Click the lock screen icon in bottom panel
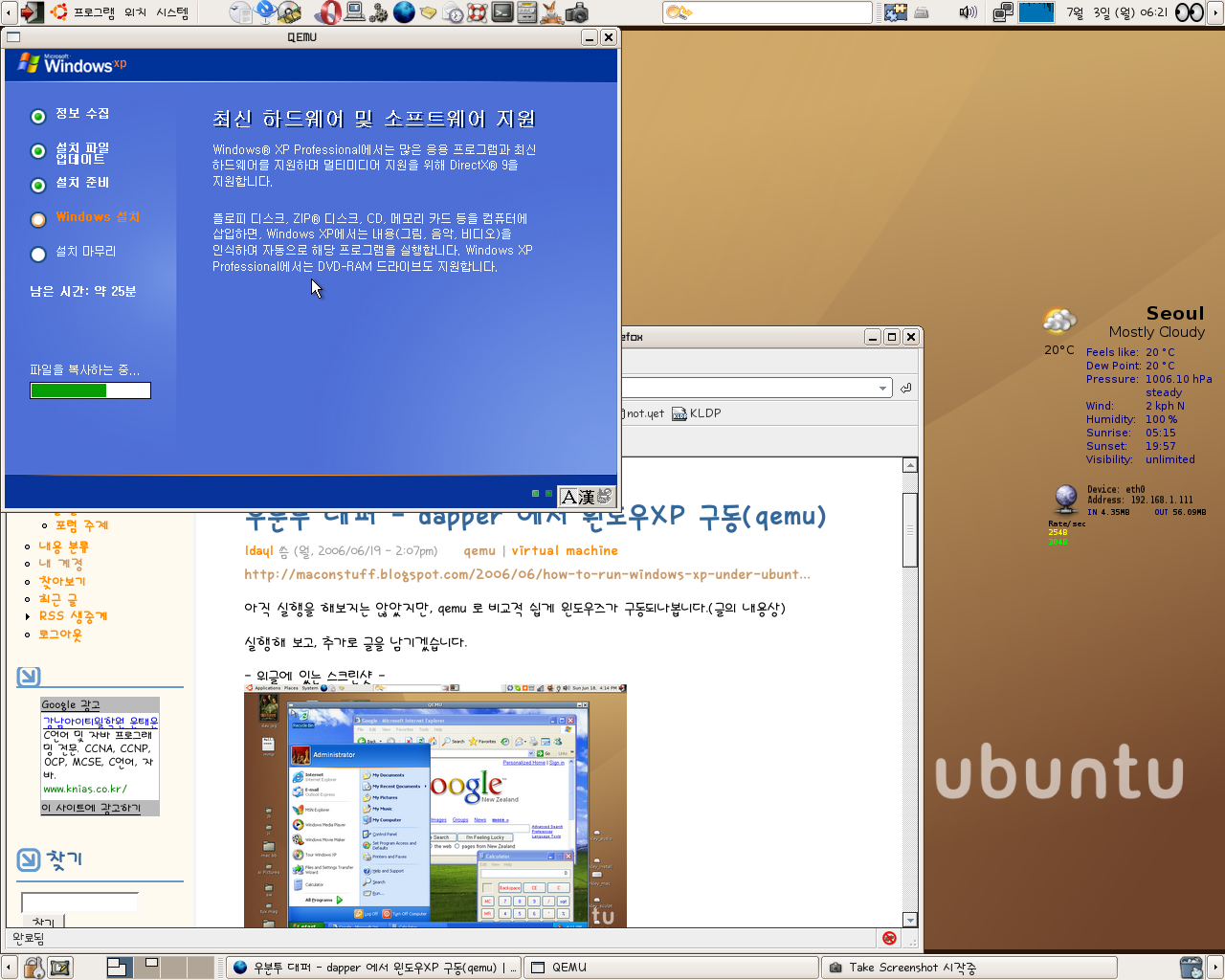The image size is (1225, 980). click(x=34, y=968)
